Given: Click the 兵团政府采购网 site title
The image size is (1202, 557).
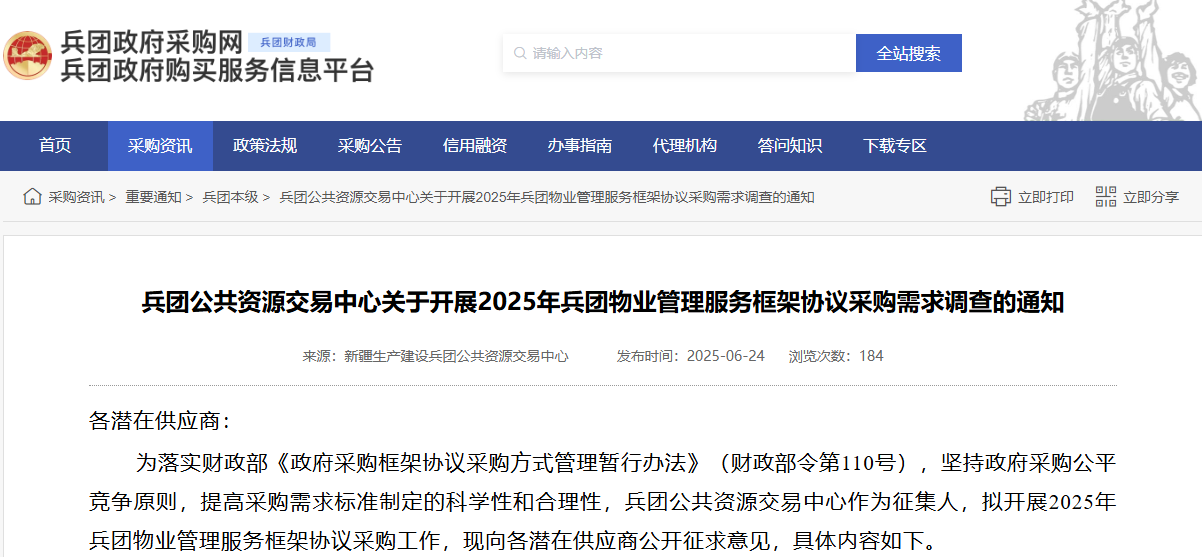Looking at the screenshot, I should [152, 42].
